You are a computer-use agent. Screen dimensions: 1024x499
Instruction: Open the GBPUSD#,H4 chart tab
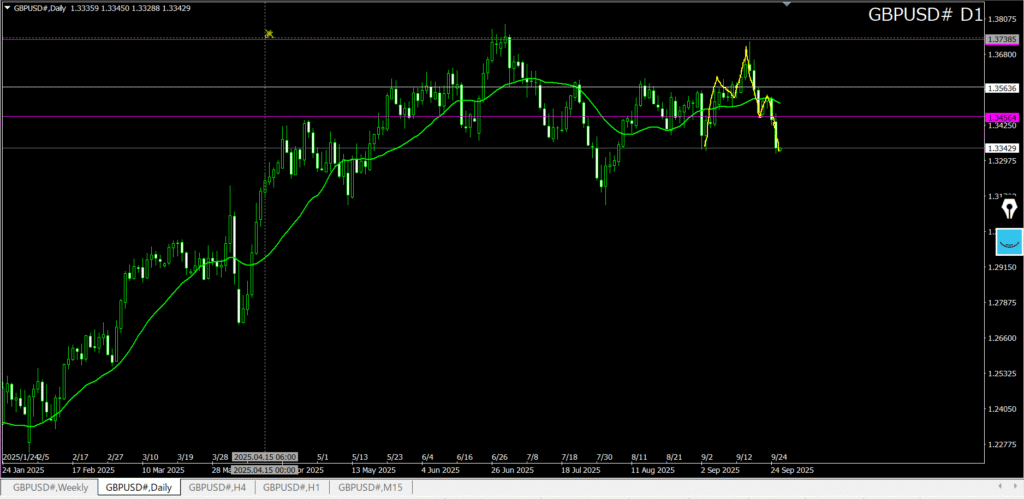pyautogui.click(x=217, y=488)
